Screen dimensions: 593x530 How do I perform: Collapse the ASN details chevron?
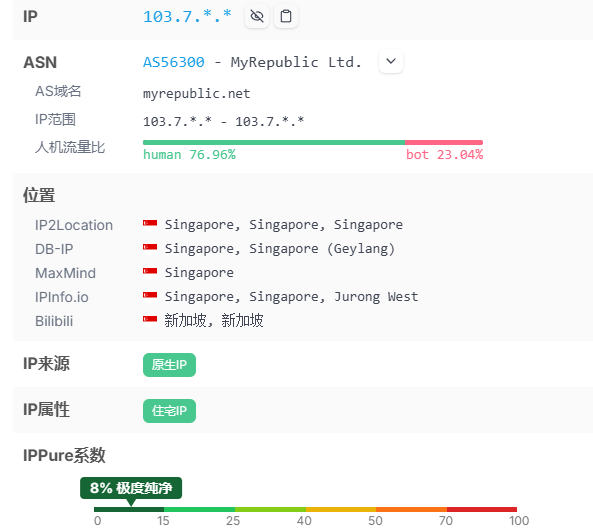point(391,61)
